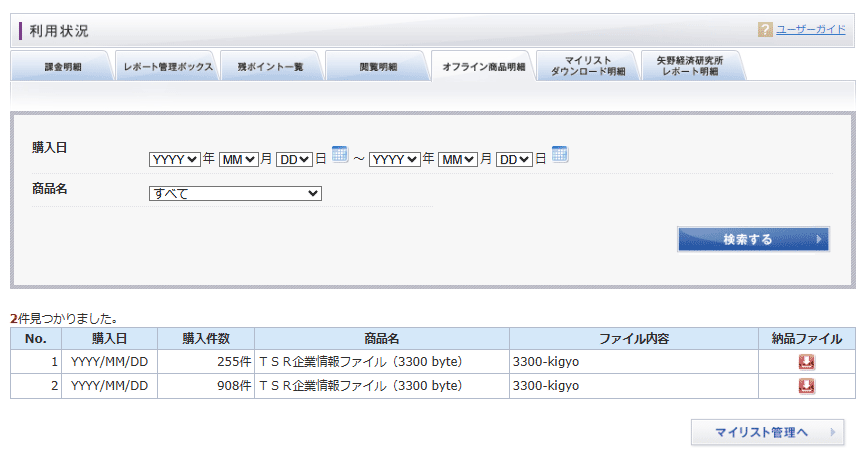Switch to the 残ポイント一覧 tab
Image resolution: width=866 pixels, height=455 pixels.
[270, 67]
